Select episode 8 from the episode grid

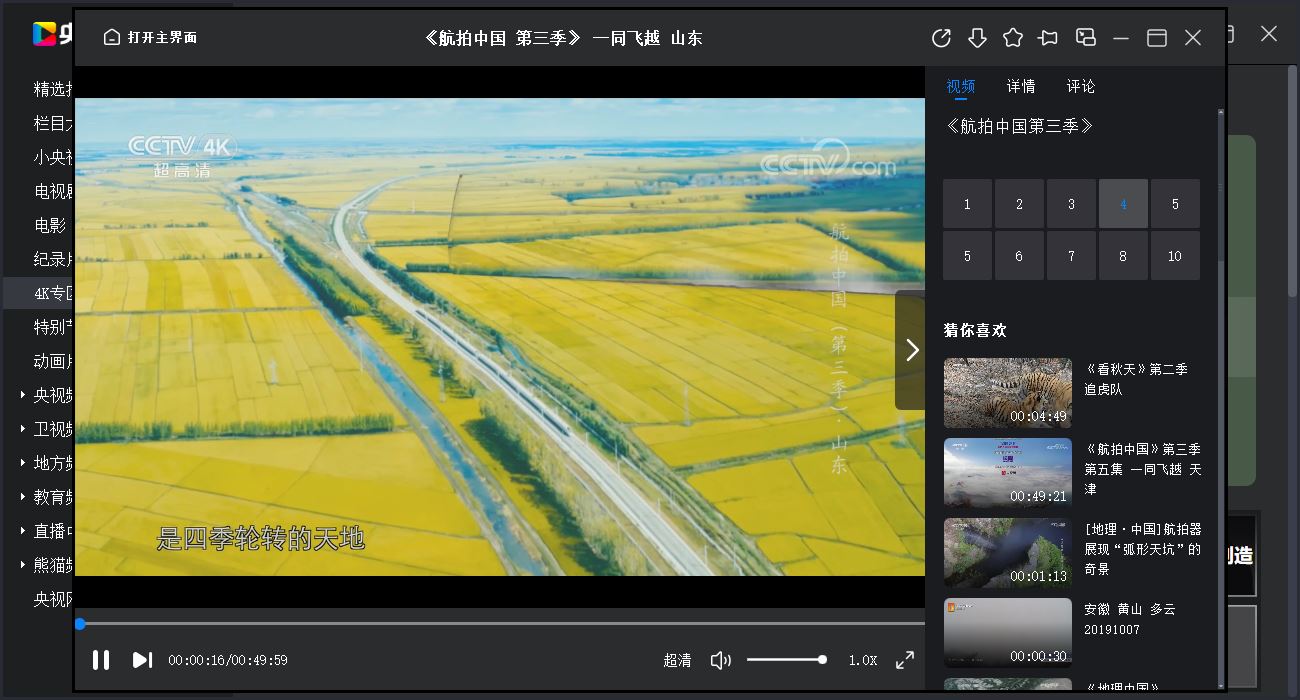1123,255
